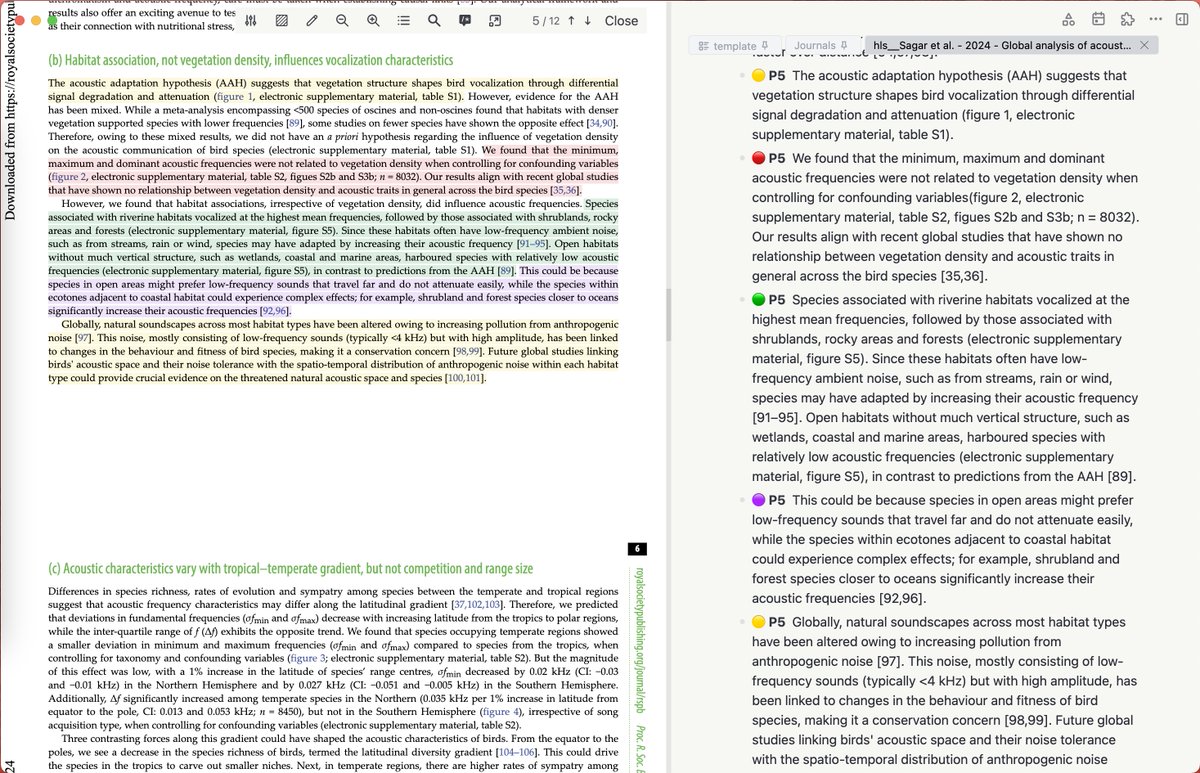The height and width of the screenshot is (773, 1200).
Task: Show the PDF outline list
Action: tap(403, 20)
